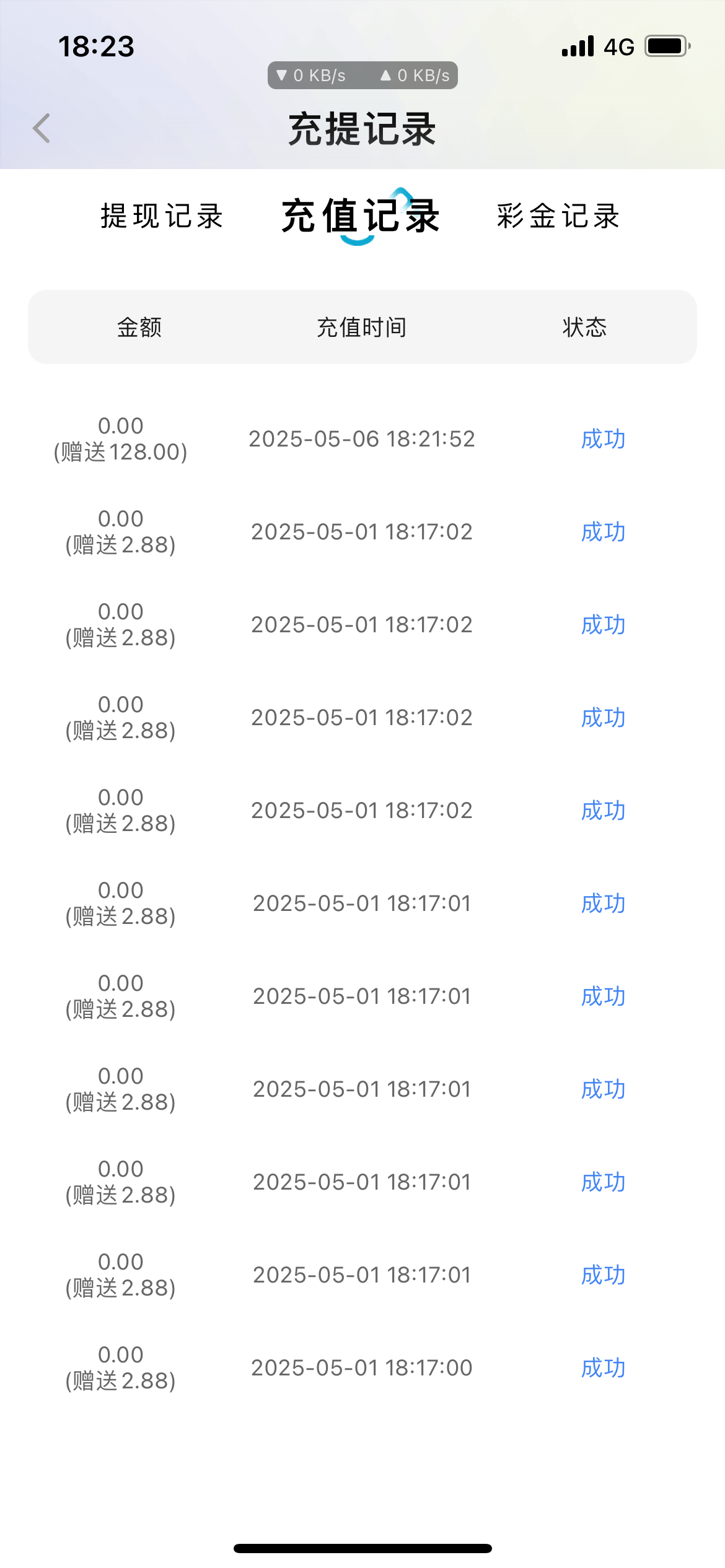
Task: Tap the 充提记录 page title
Action: pos(362,129)
